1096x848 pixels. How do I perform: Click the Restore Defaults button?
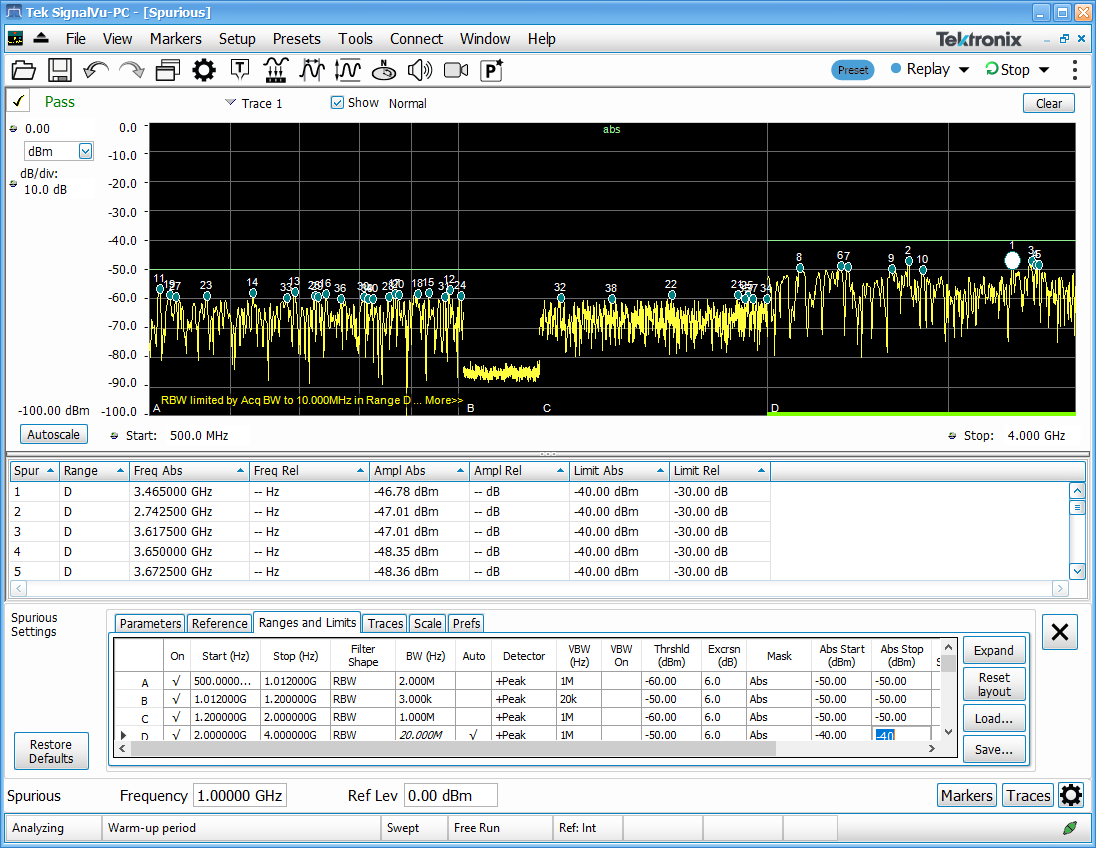tap(51, 751)
